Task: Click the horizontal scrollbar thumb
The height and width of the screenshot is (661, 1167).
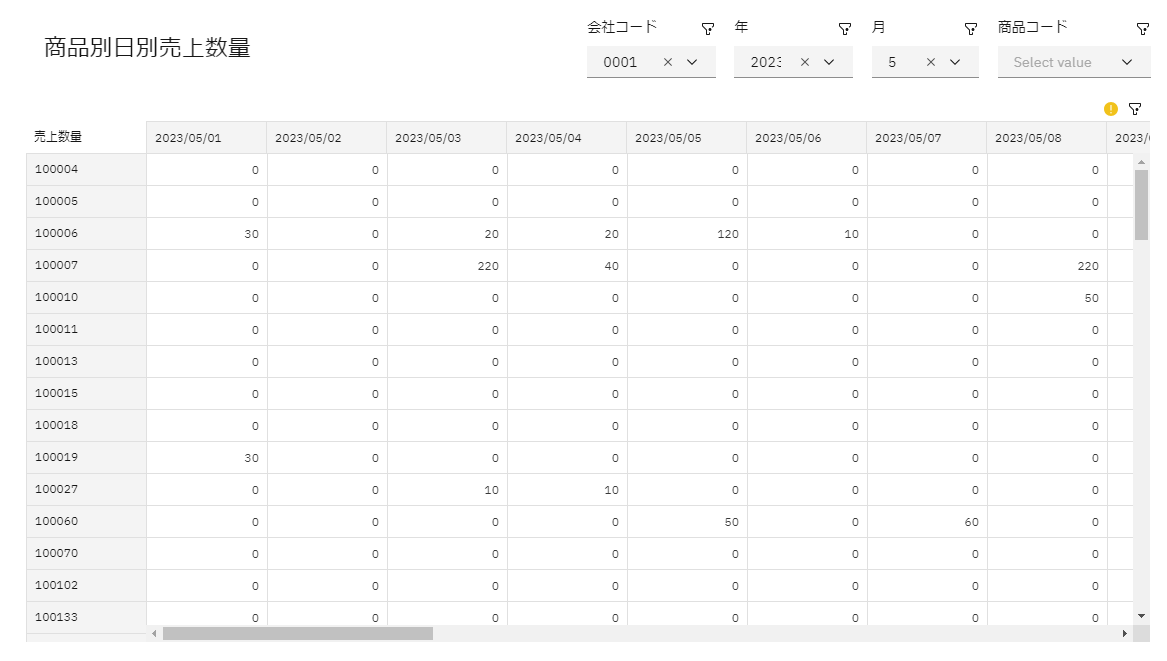Action: pos(297,633)
